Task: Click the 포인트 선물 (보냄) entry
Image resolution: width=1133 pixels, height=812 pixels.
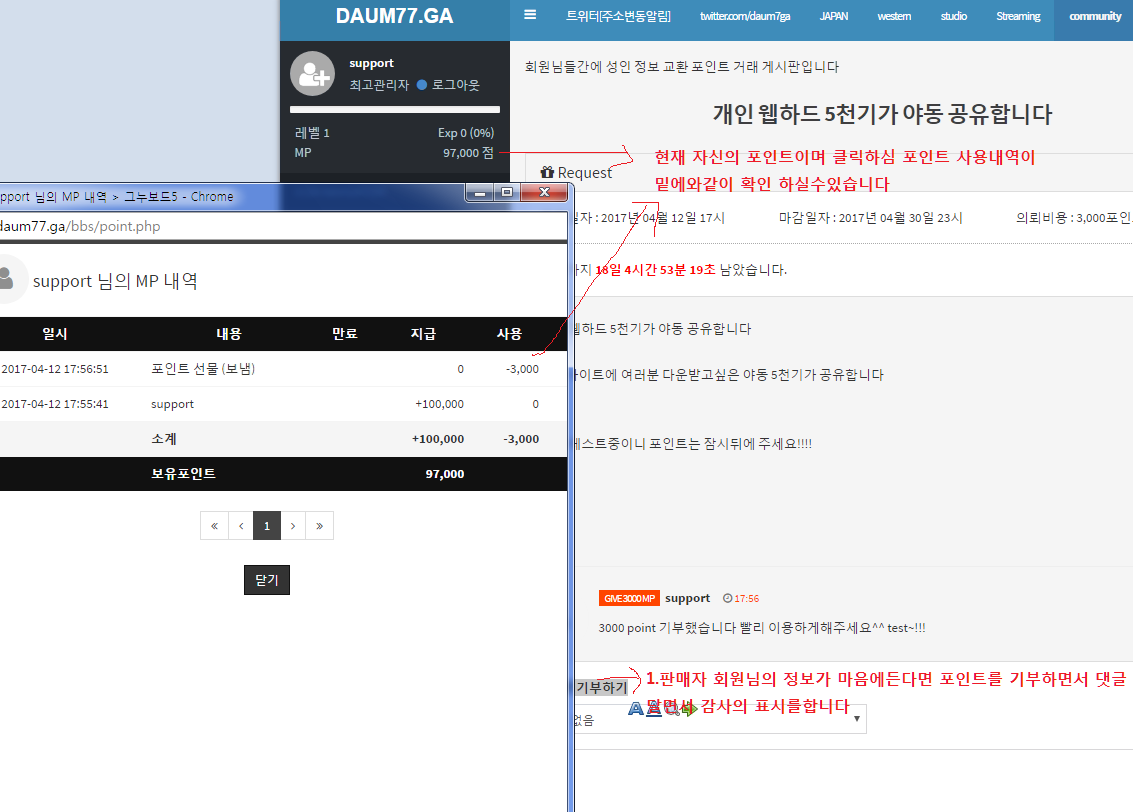Action: tap(203, 368)
